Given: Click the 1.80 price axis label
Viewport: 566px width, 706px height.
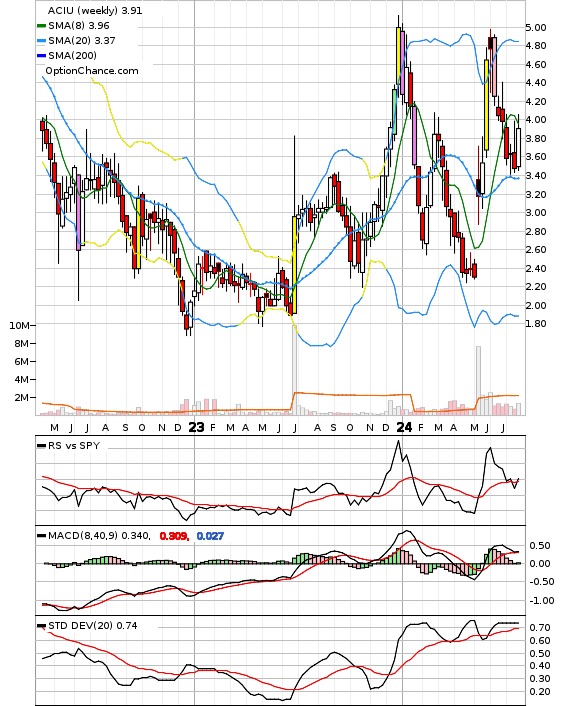Looking at the screenshot, I should tap(536, 324).
